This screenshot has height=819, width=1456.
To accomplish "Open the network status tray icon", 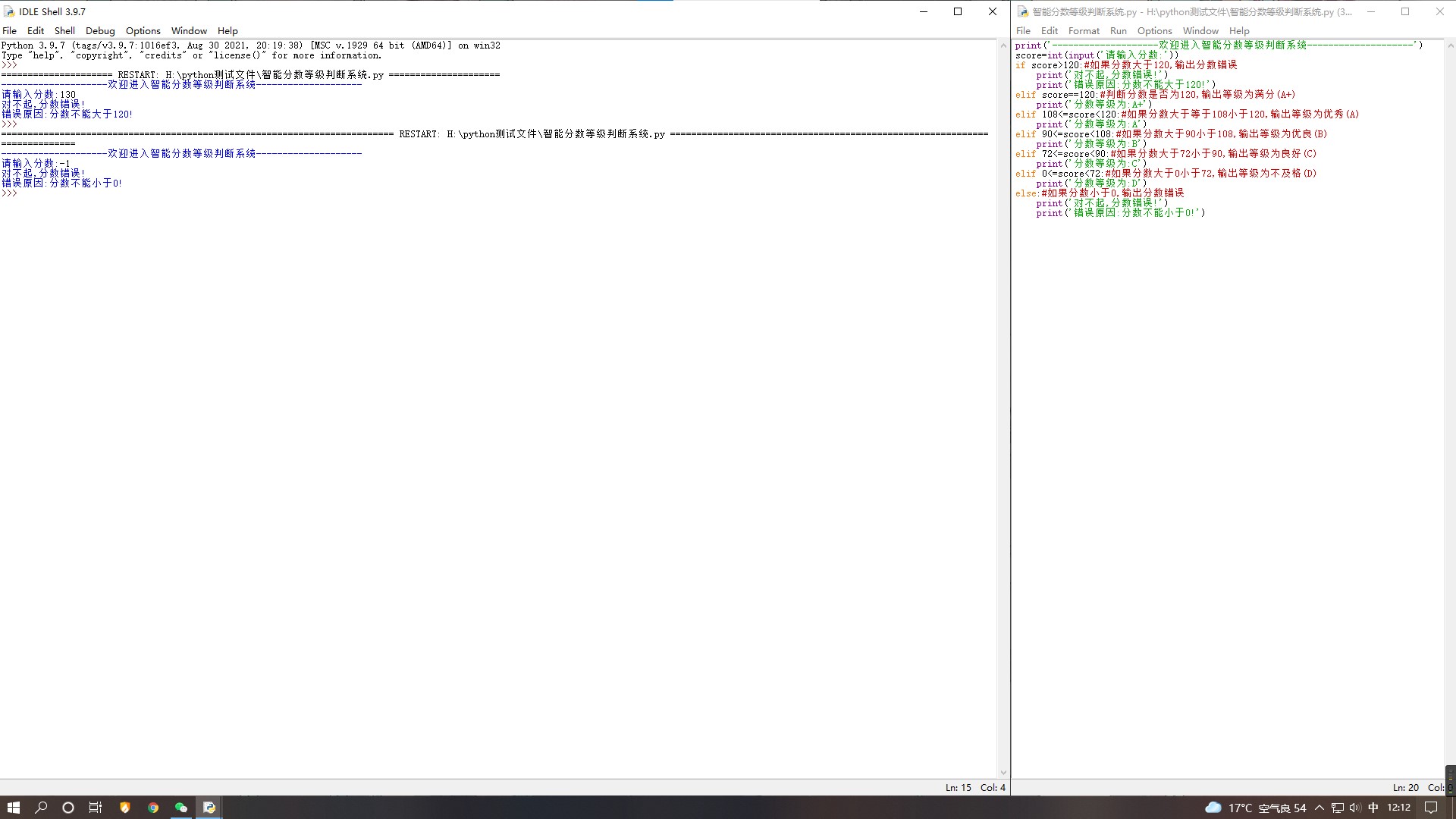I will 1338,808.
